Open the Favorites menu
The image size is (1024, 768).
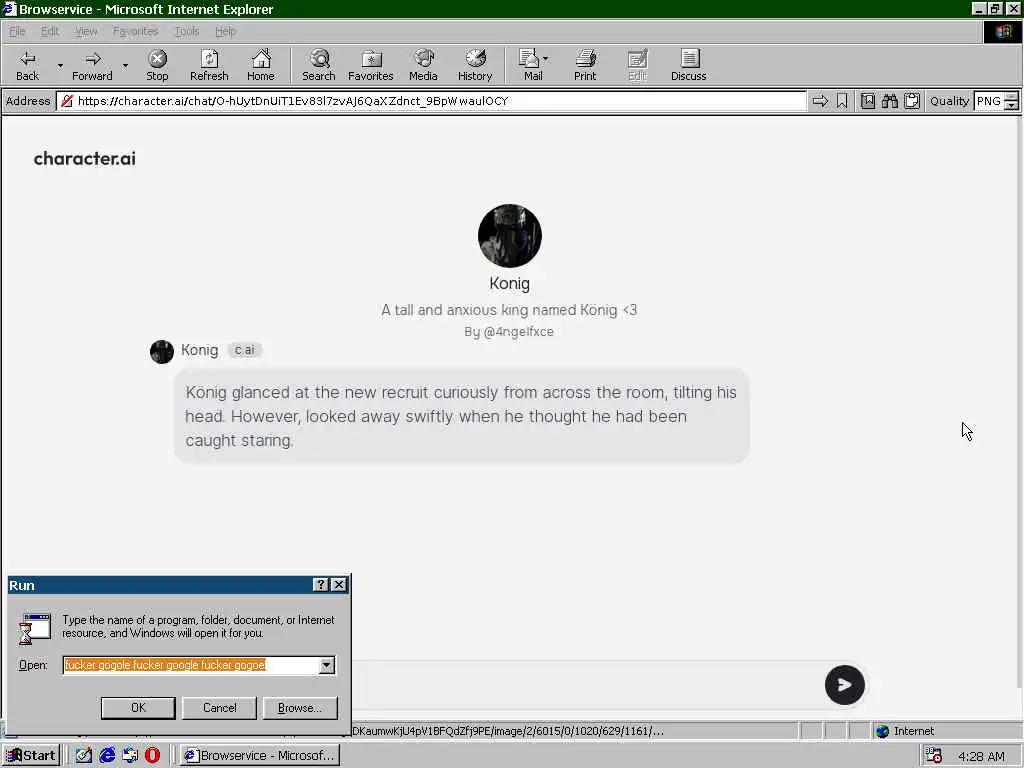point(135,31)
